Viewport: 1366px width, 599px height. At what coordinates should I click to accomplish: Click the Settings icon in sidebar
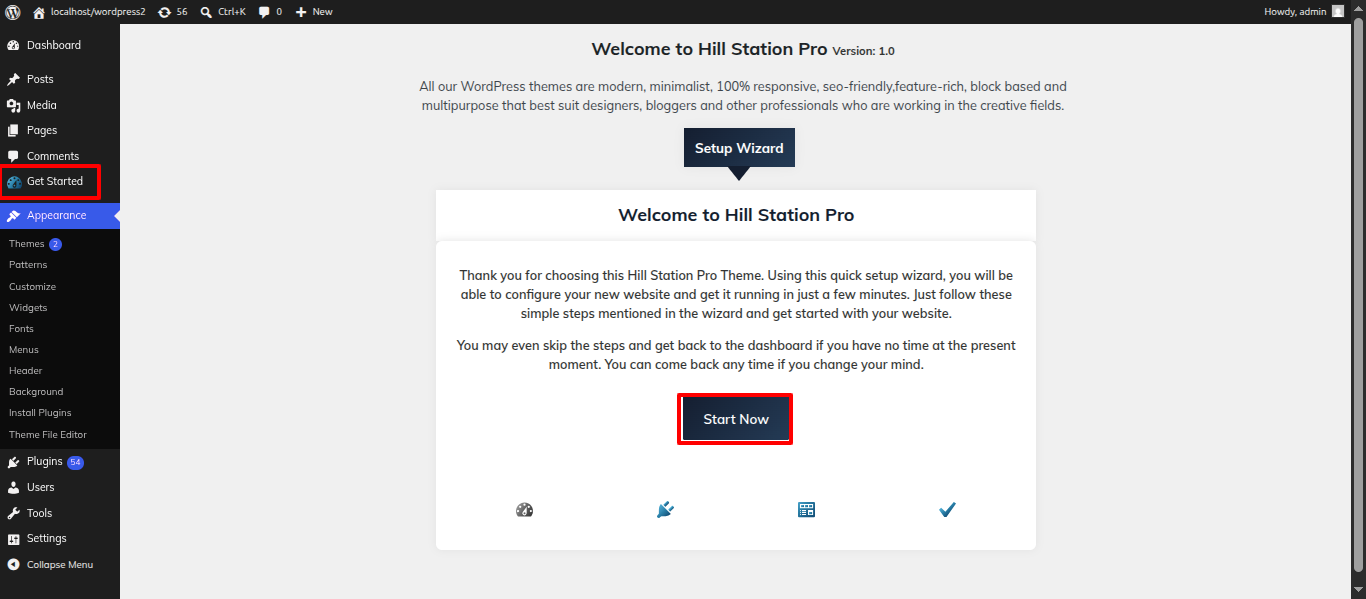[x=13, y=538]
